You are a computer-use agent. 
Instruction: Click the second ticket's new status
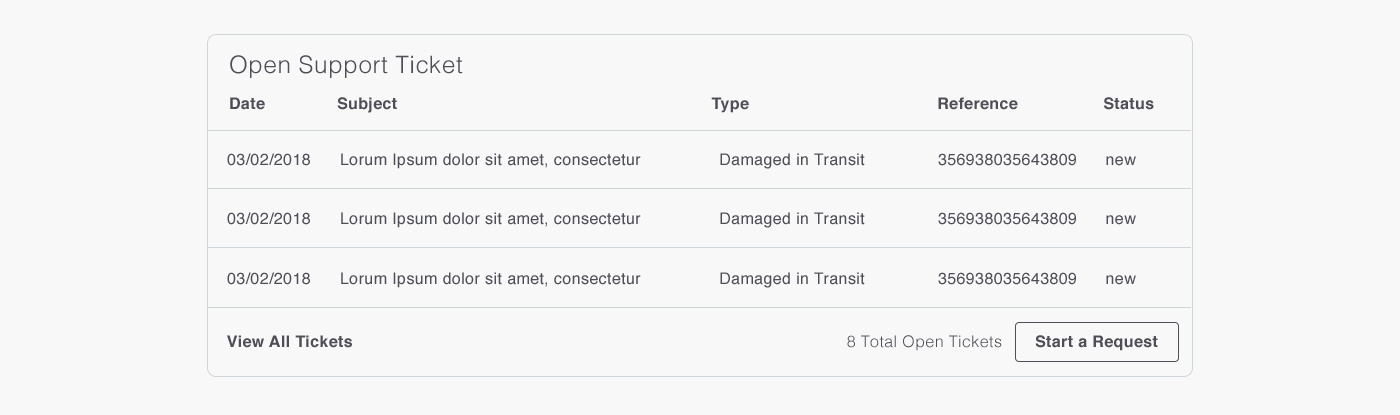(1121, 219)
